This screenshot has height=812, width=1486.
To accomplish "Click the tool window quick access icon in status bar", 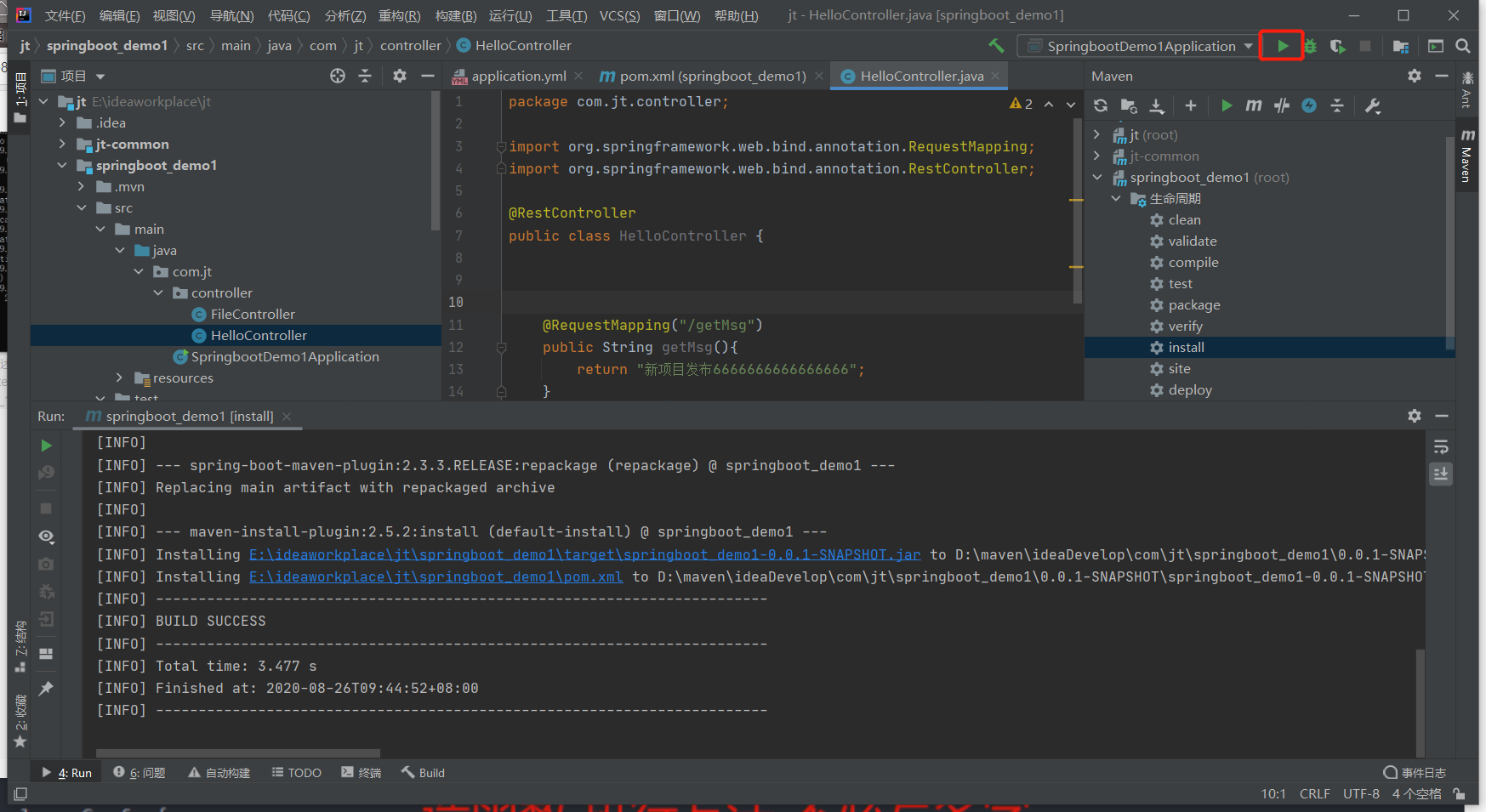I will (x=20, y=794).
